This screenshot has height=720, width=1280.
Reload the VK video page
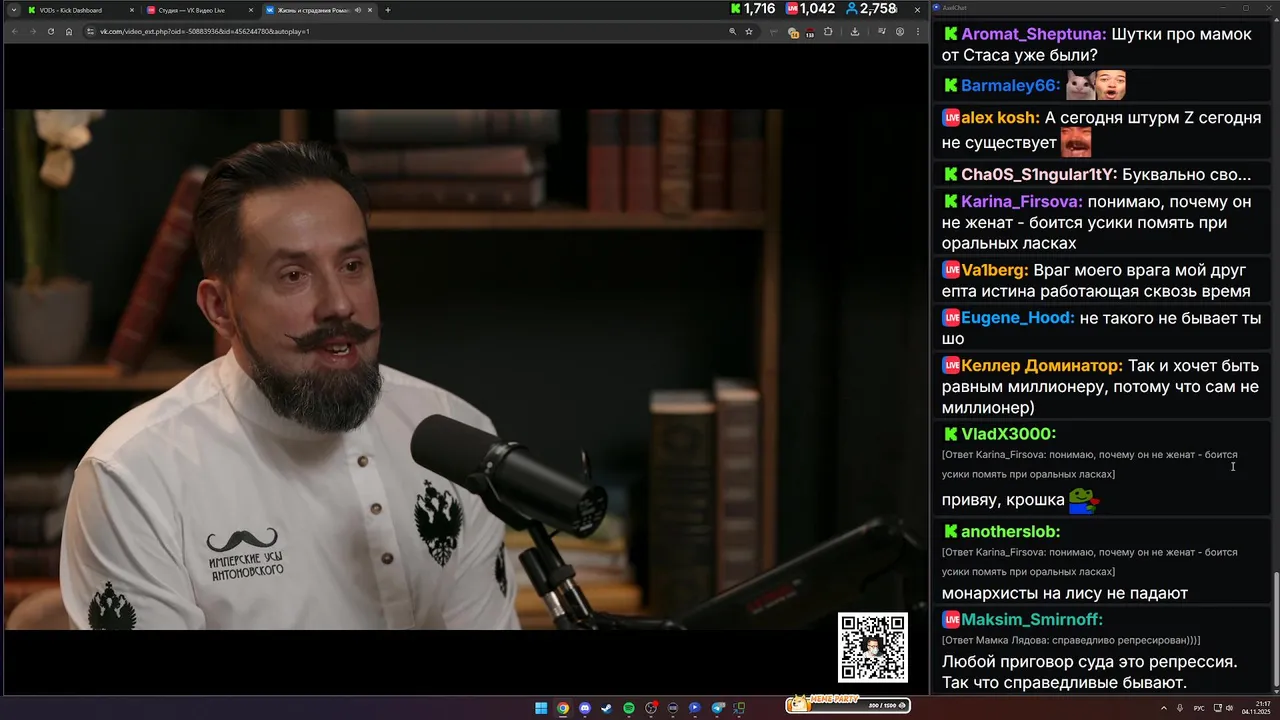coord(50,31)
